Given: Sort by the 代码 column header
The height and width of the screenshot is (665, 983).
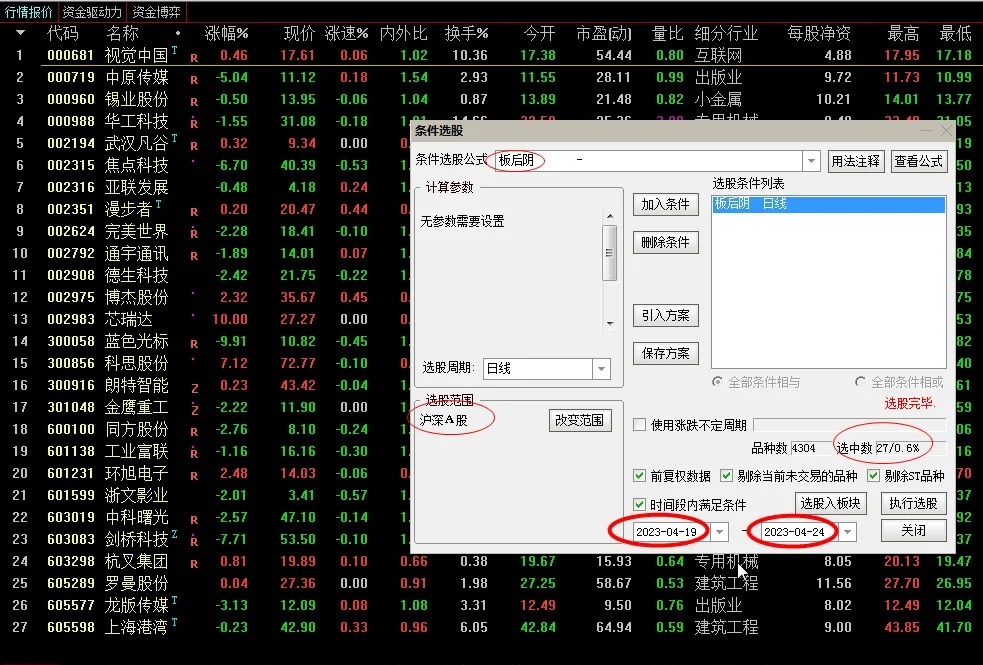Looking at the screenshot, I should (x=63, y=33).
